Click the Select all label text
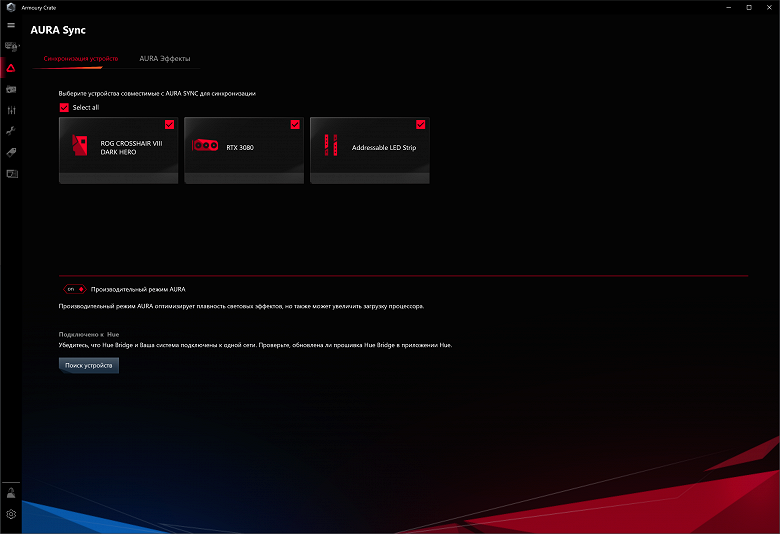780x534 pixels. [x=86, y=107]
